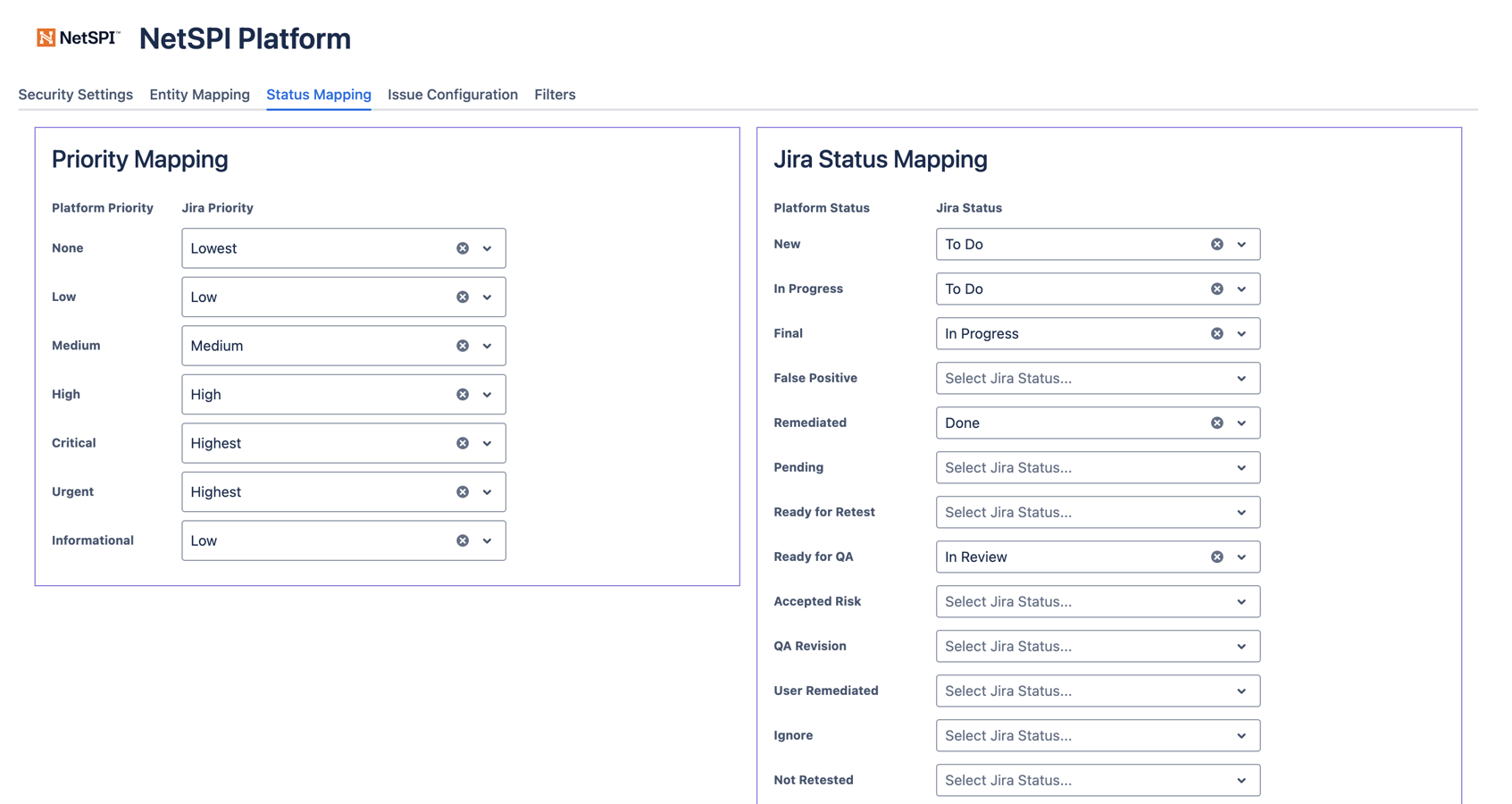Switch to the Security Settings tab

click(x=76, y=95)
